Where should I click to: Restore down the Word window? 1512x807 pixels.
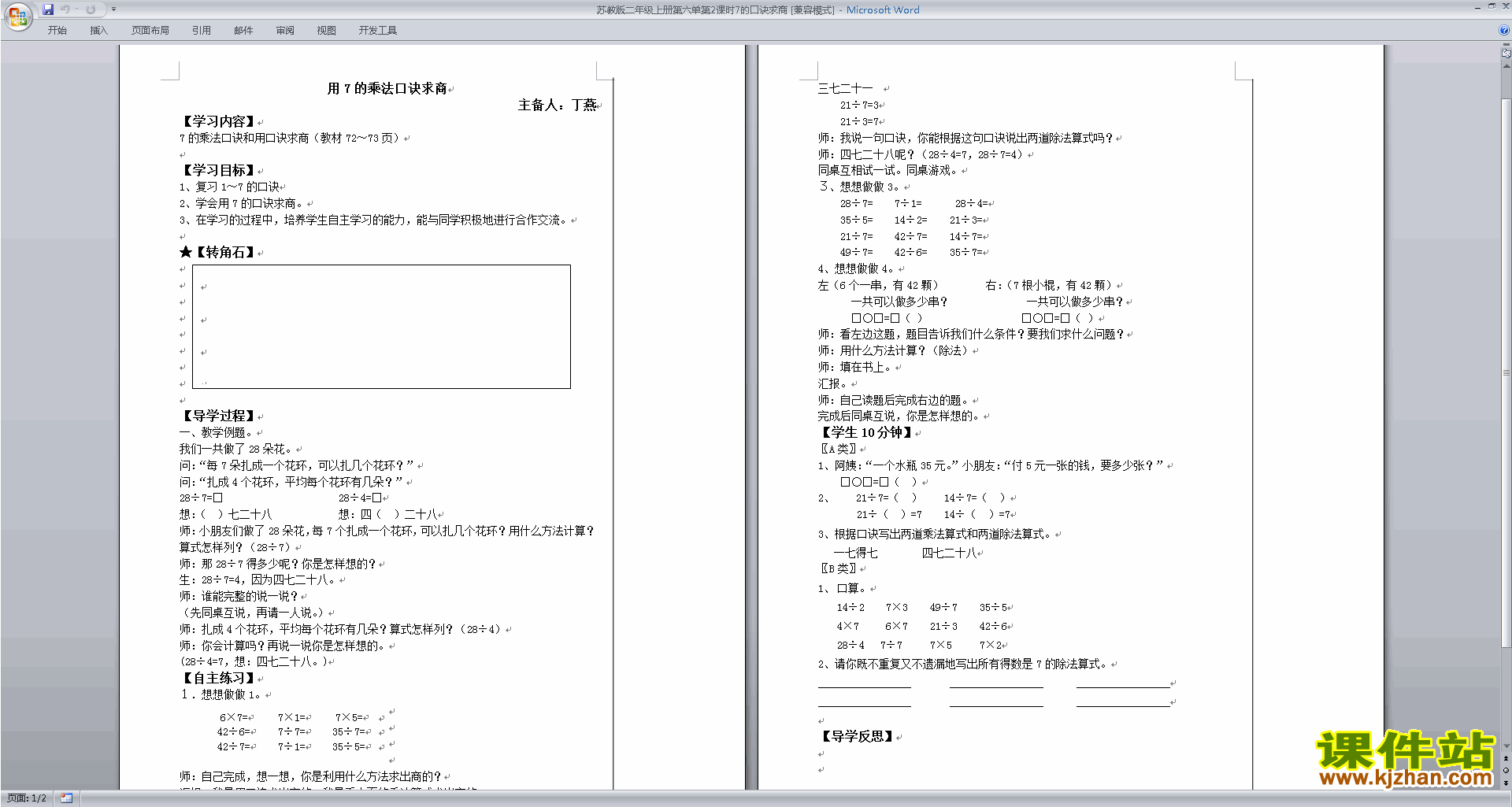tap(1492, 6)
